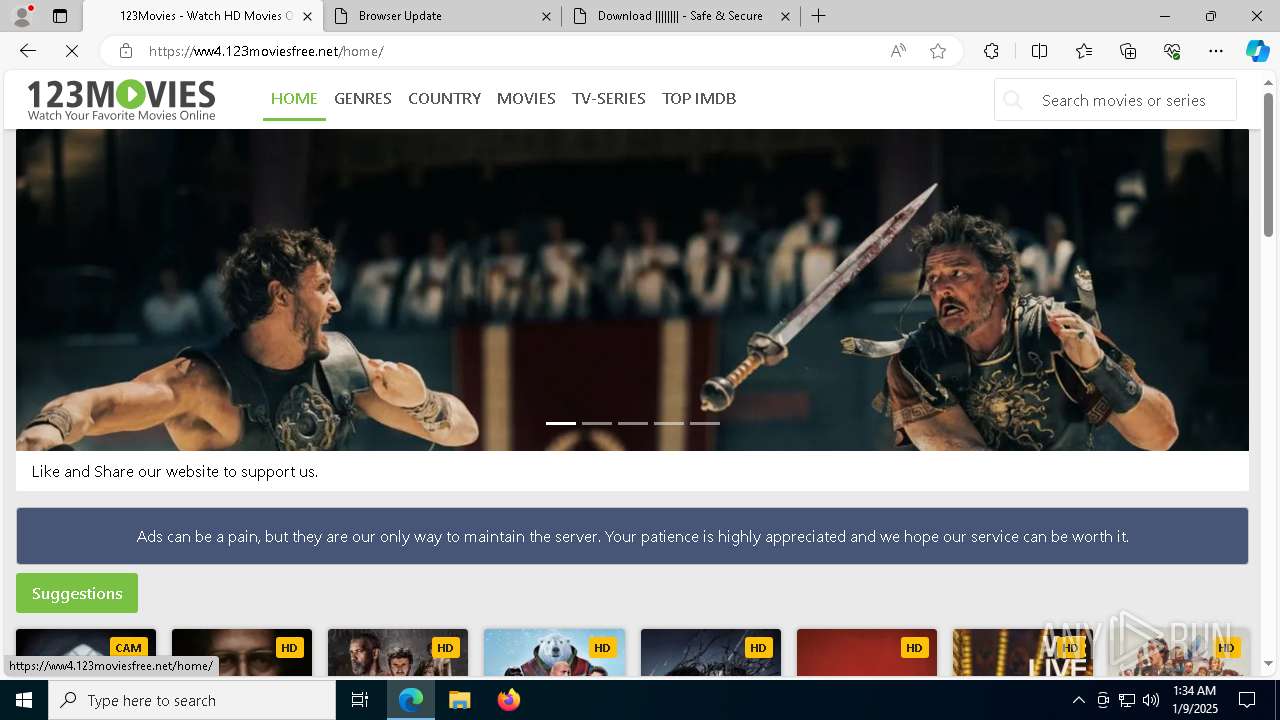The image size is (1280, 720).
Task: Add this page to favorites star
Action: pyautogui.click(x=938, y=51)
